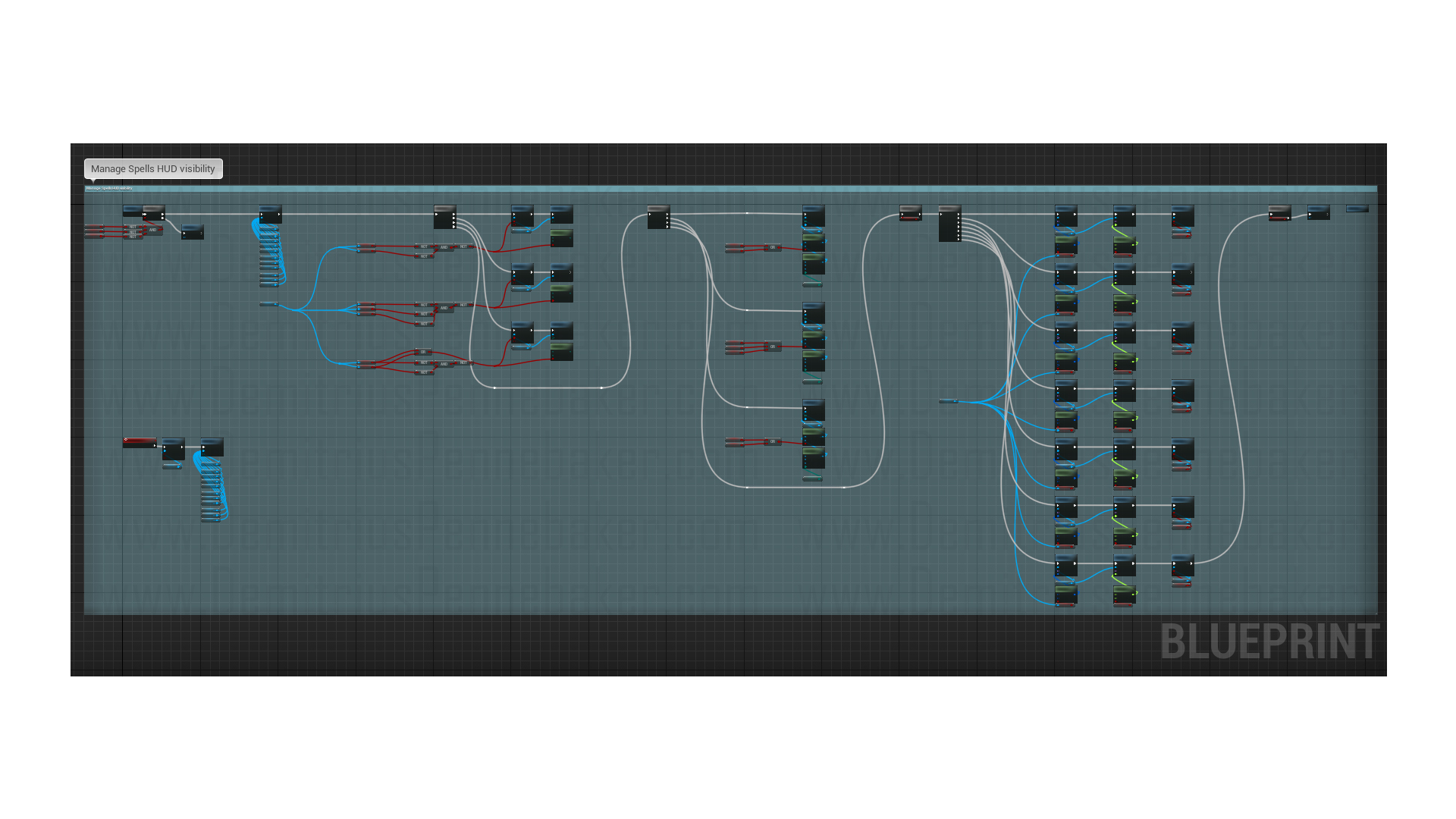The image size is (1456, 819).
Task: Select the variable node splitting into three blue wires
Action: click(269, 304)
